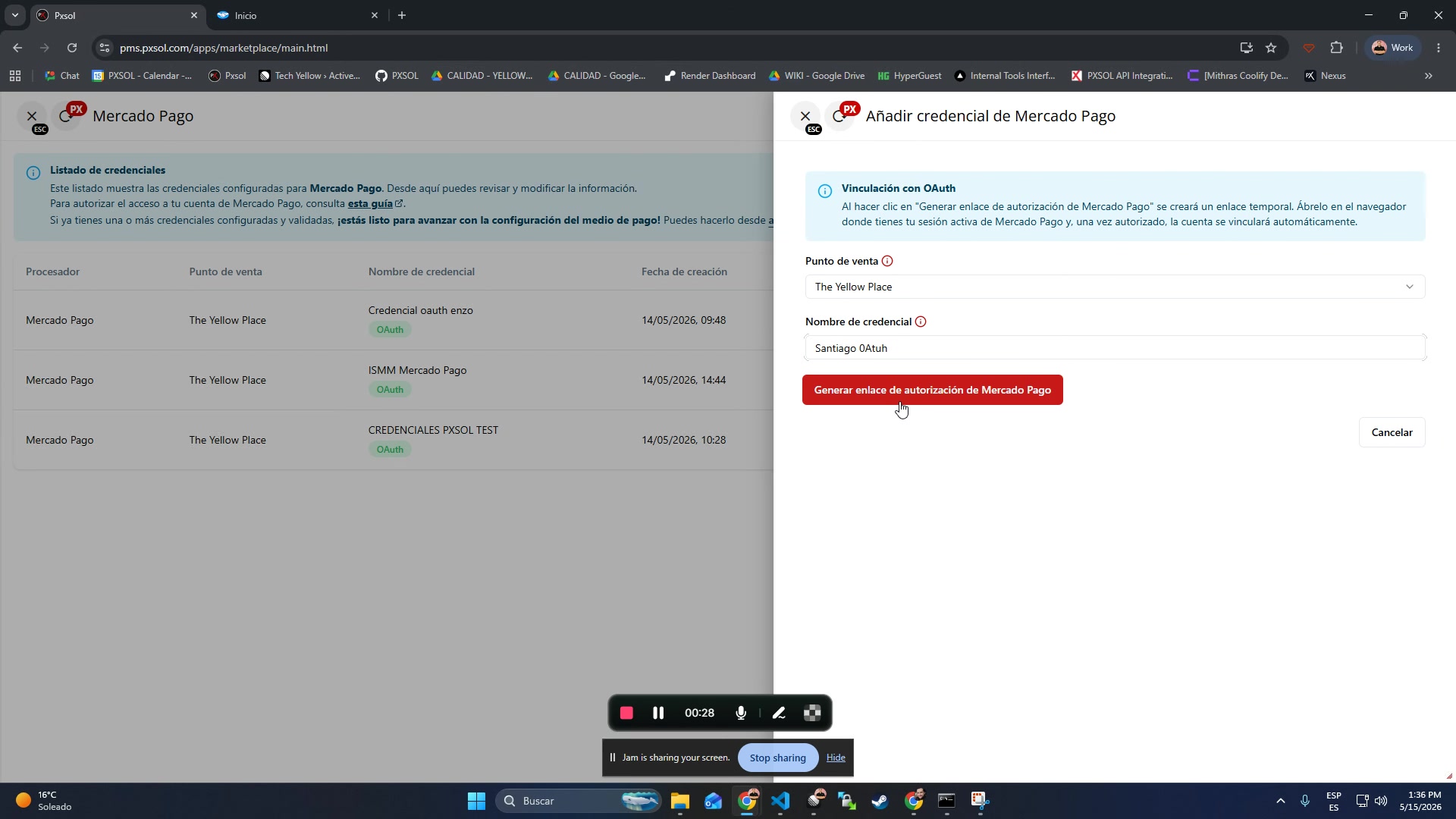Refresh the Añadir credencial panel
The image size is (1456, 819).
(839, 116)
